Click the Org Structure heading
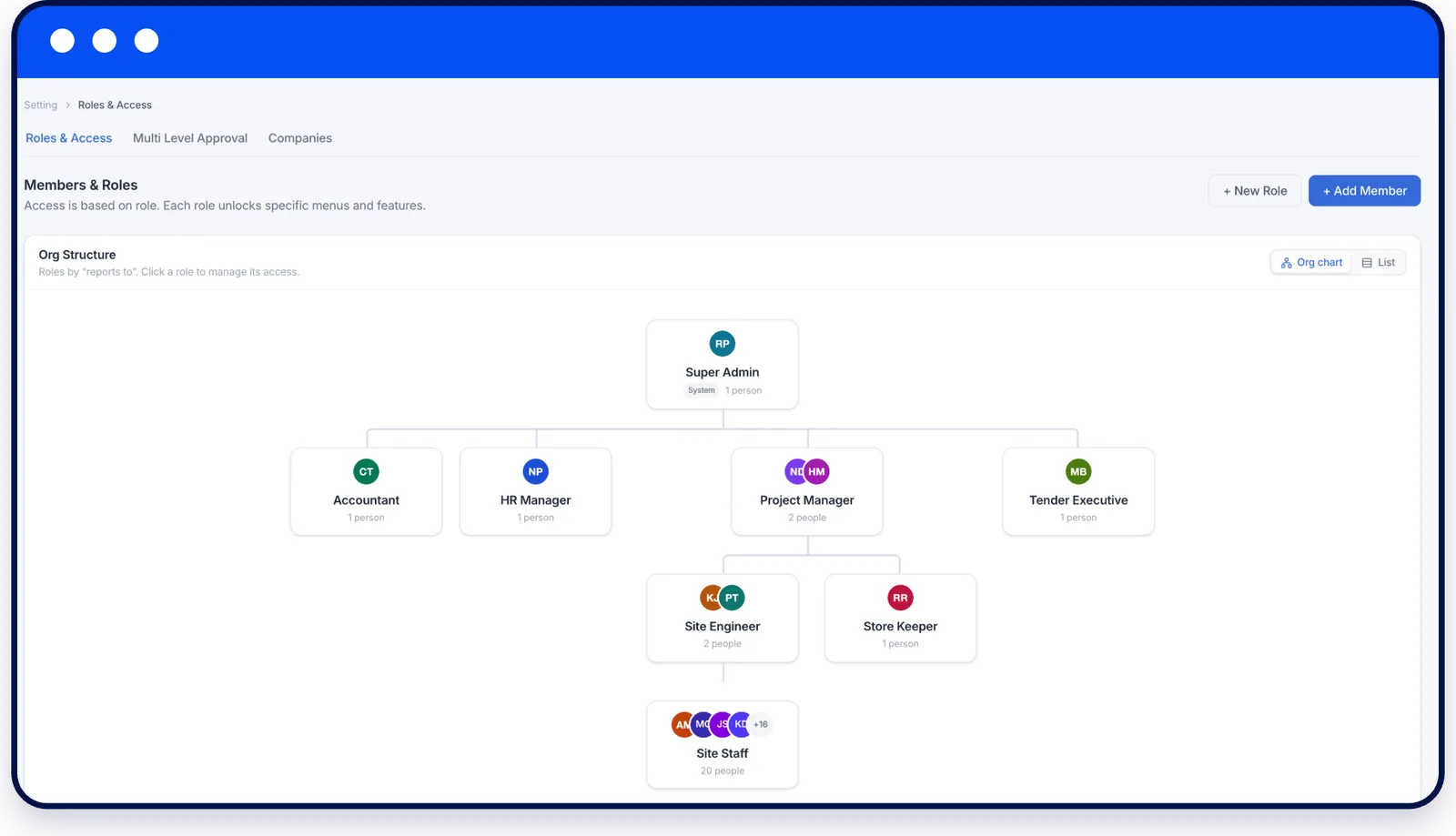Screen dimensions: 1456x836 coord(77,255)
